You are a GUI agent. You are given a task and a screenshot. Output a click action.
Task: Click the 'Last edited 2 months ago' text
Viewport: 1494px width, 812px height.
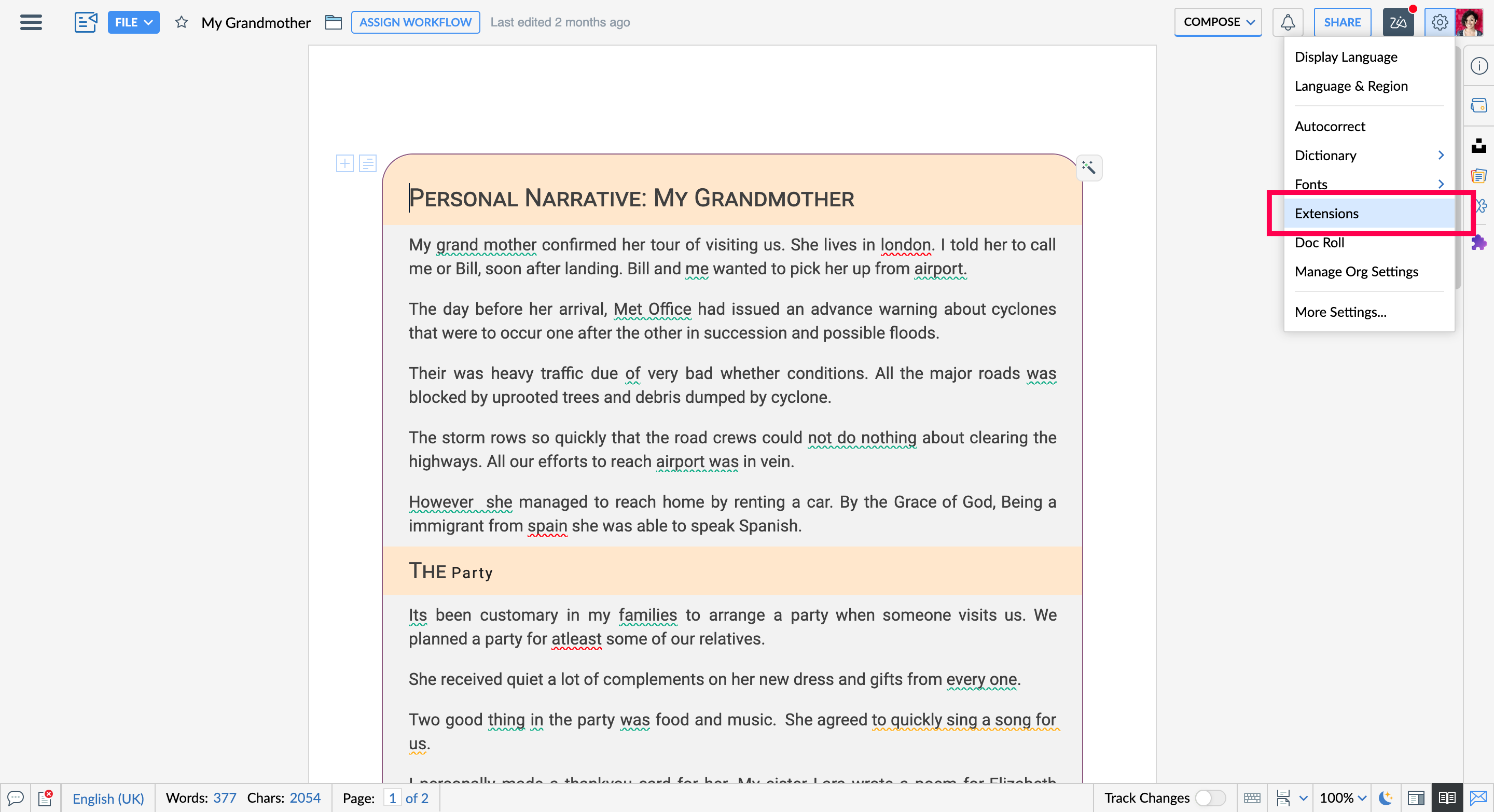[560, 22]
